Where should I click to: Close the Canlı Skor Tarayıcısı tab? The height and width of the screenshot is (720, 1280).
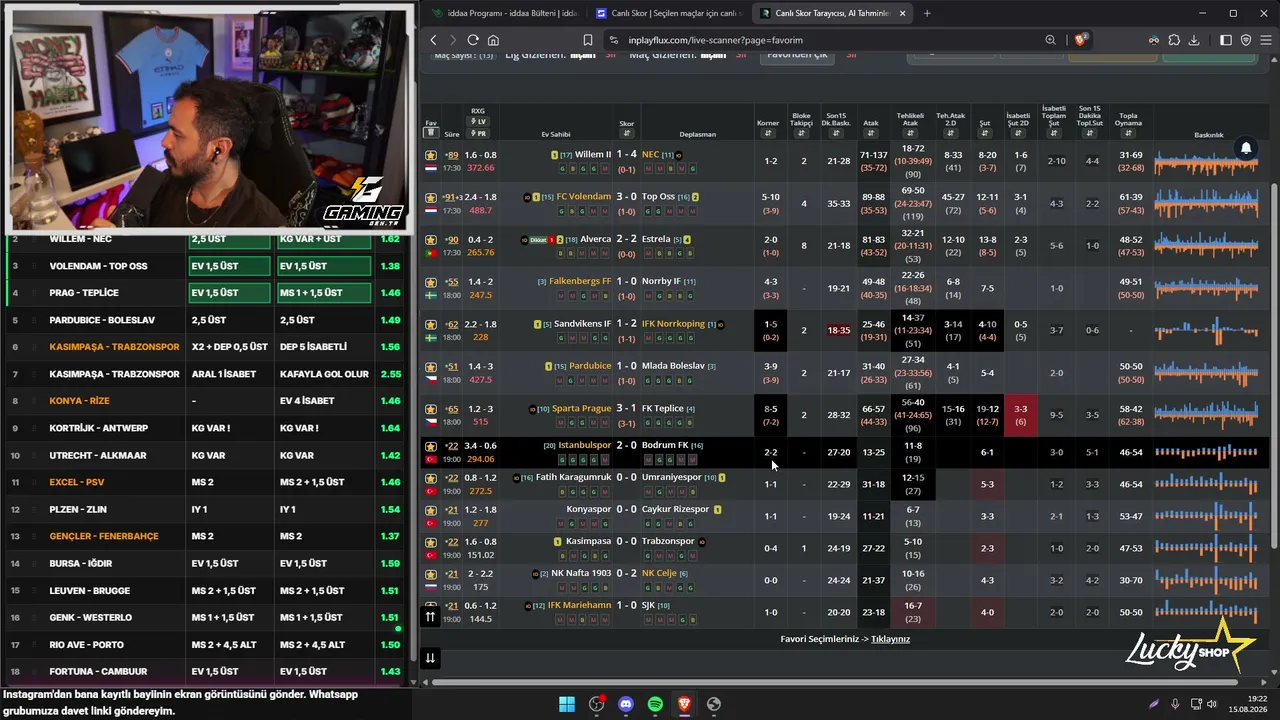(903, 13)
